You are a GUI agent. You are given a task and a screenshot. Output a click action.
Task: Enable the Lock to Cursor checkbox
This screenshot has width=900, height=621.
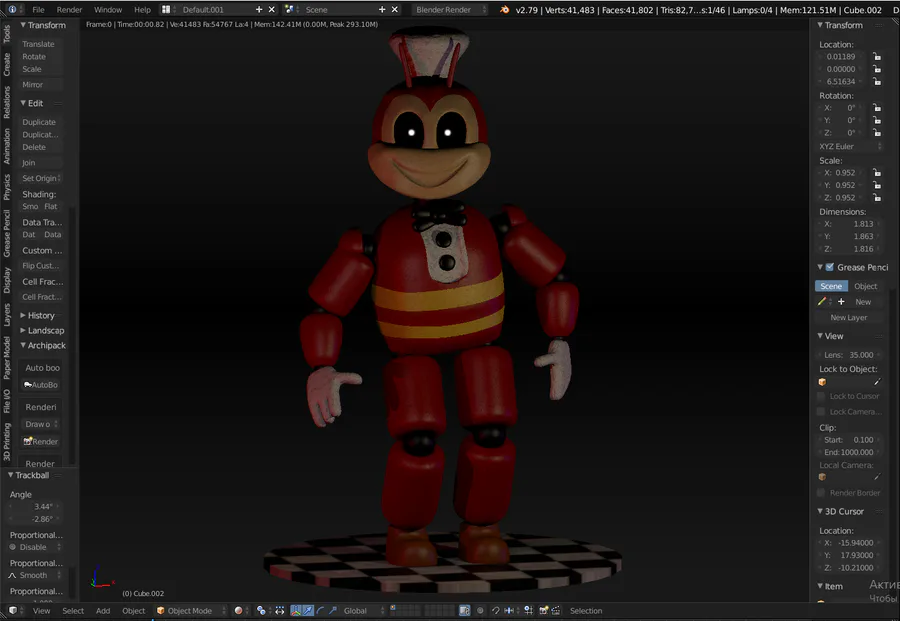tap(821, 396)
